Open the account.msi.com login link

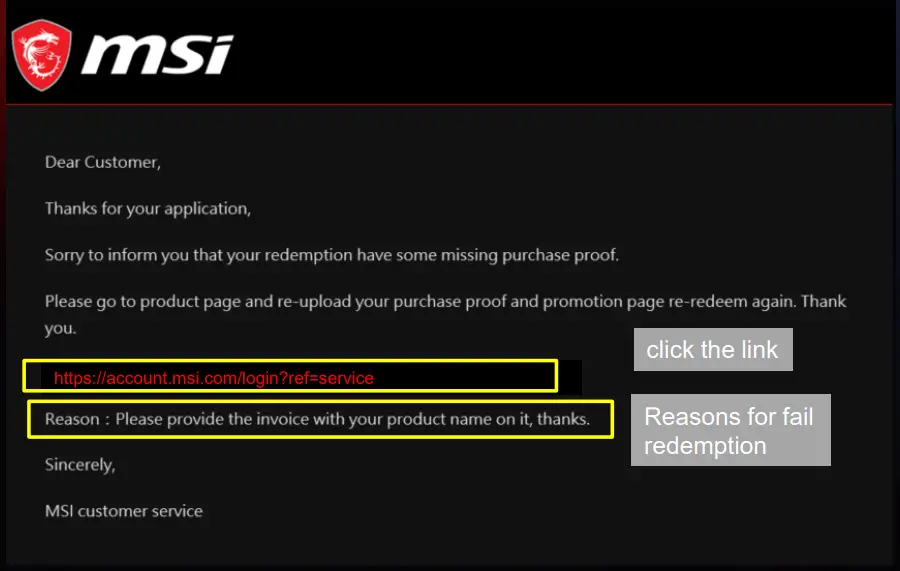click(213, 379)
